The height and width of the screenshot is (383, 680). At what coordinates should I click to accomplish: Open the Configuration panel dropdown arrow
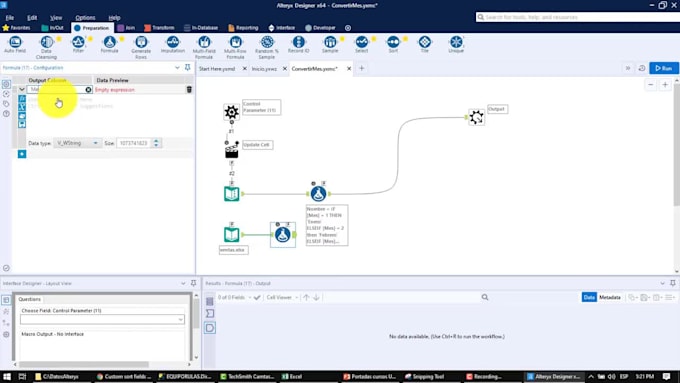point(177,68)
